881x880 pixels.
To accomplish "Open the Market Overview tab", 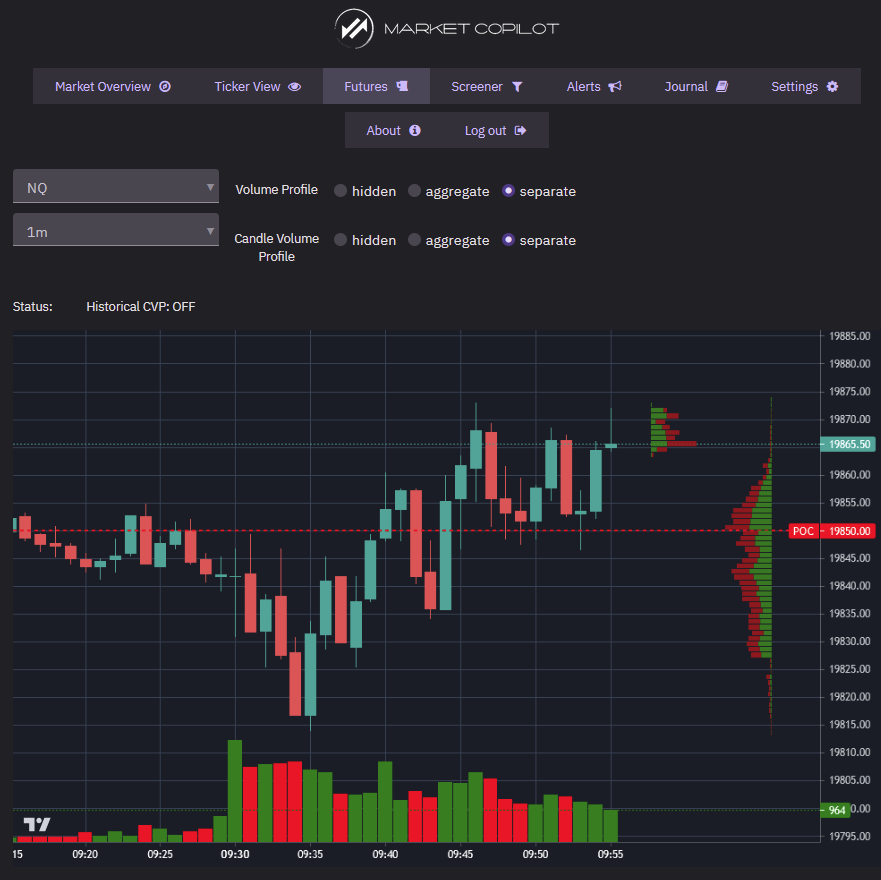I will click(113, 87).
